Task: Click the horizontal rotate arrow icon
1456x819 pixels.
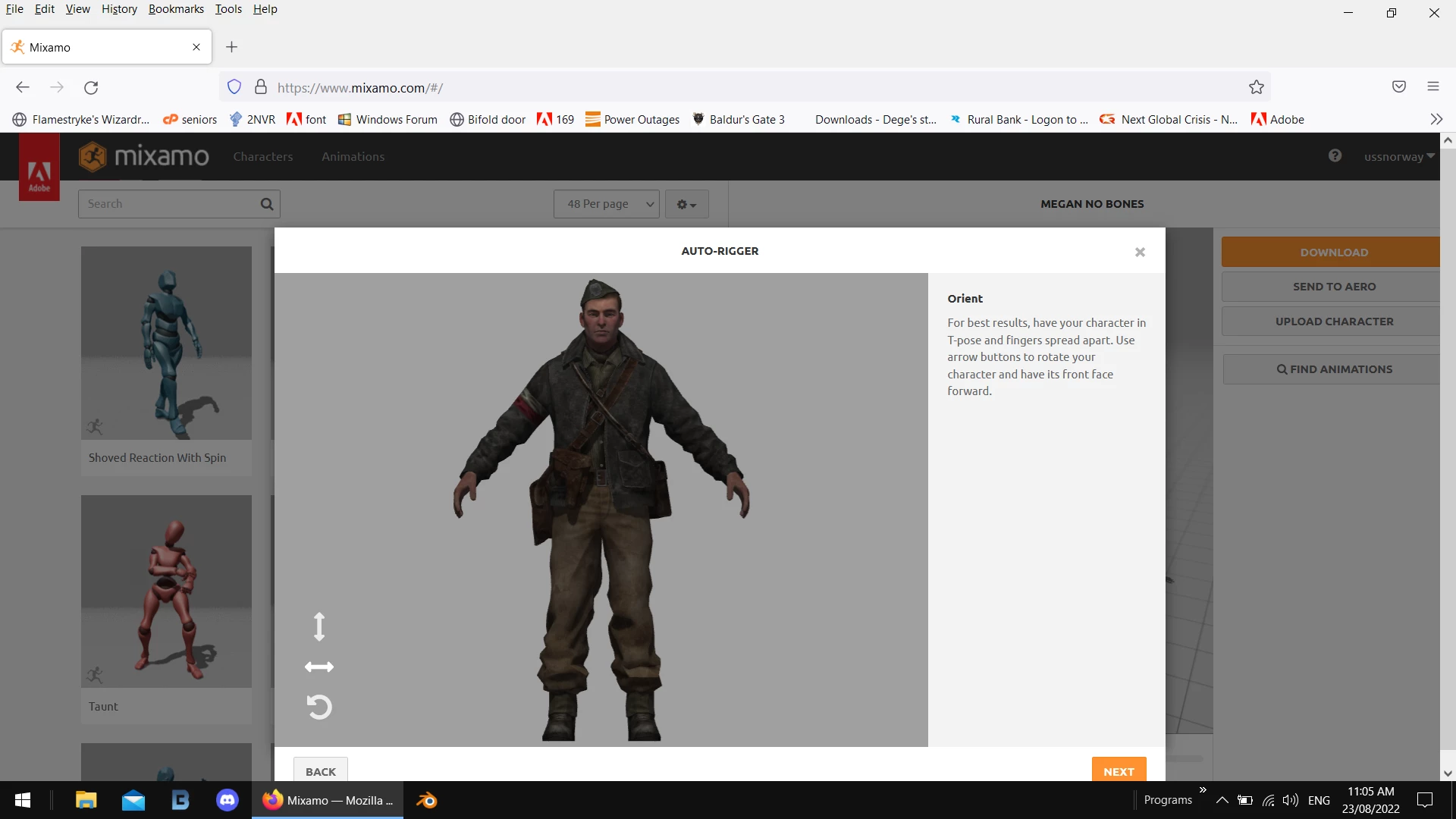Action: point(319,667)
